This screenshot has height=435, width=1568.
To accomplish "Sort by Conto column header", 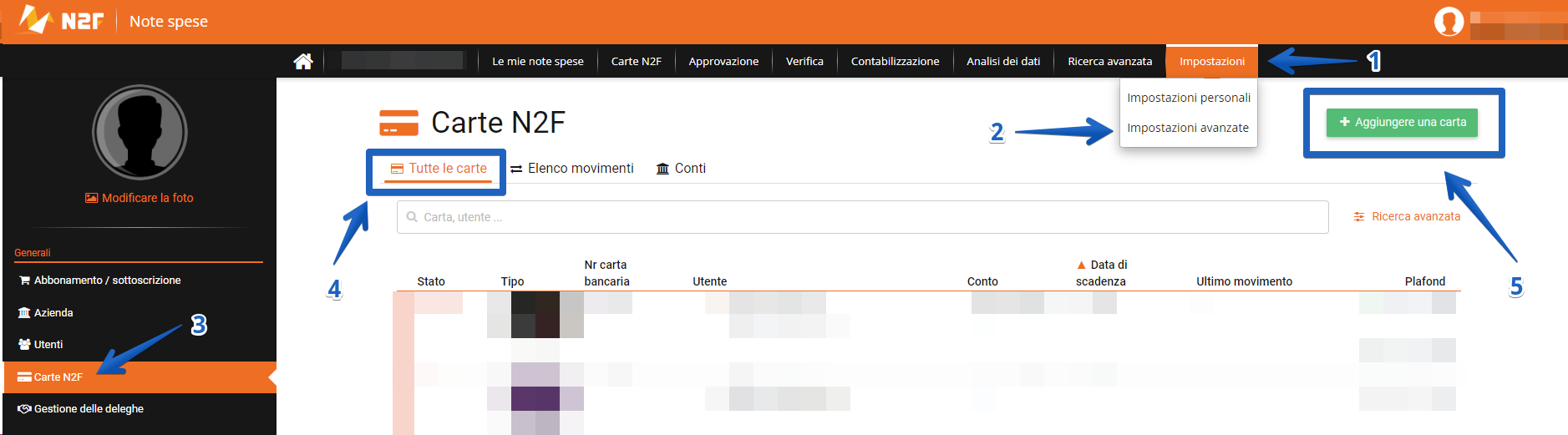I will (982, 281).
